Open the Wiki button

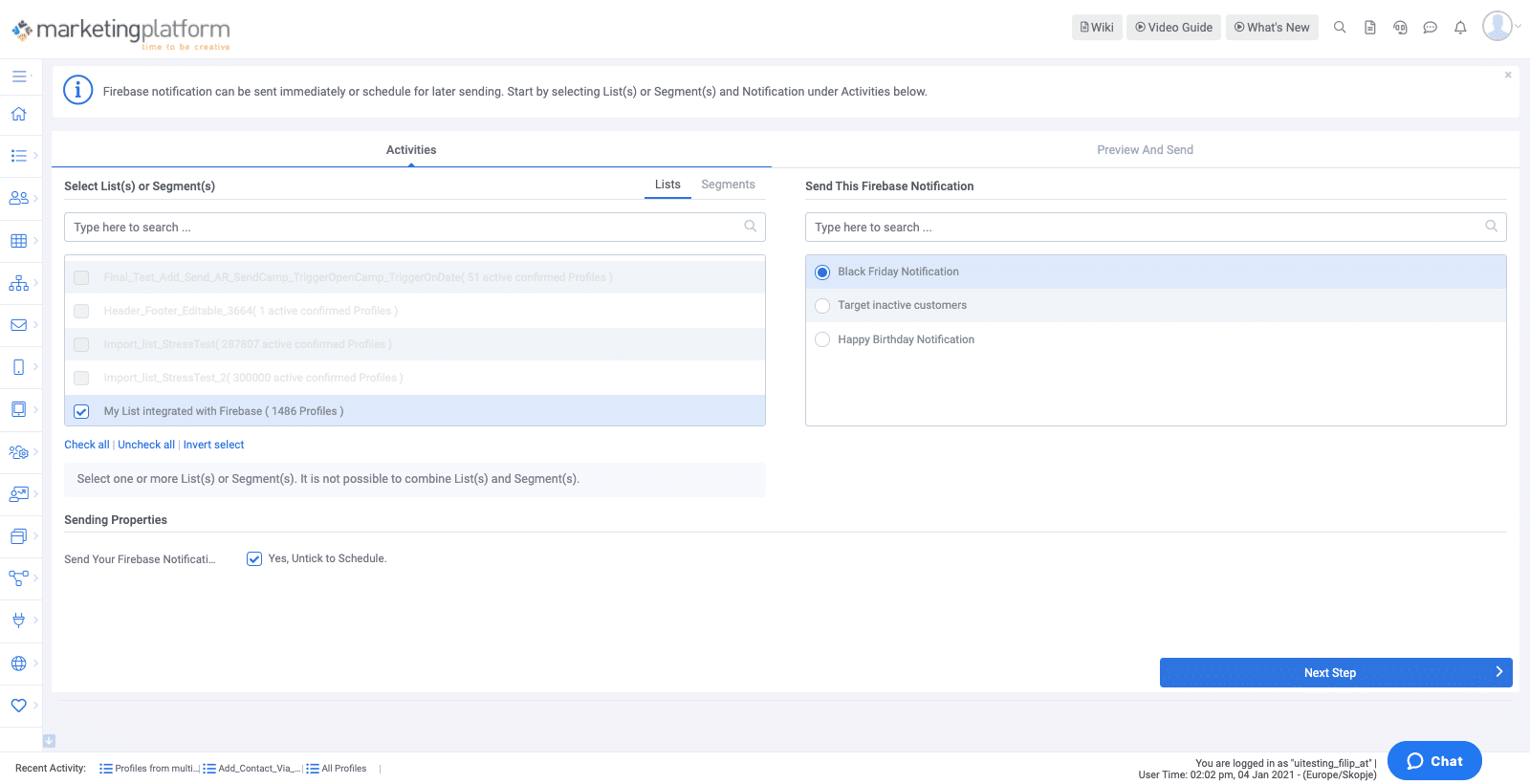pyautogui.click(x=1097, y=28)
